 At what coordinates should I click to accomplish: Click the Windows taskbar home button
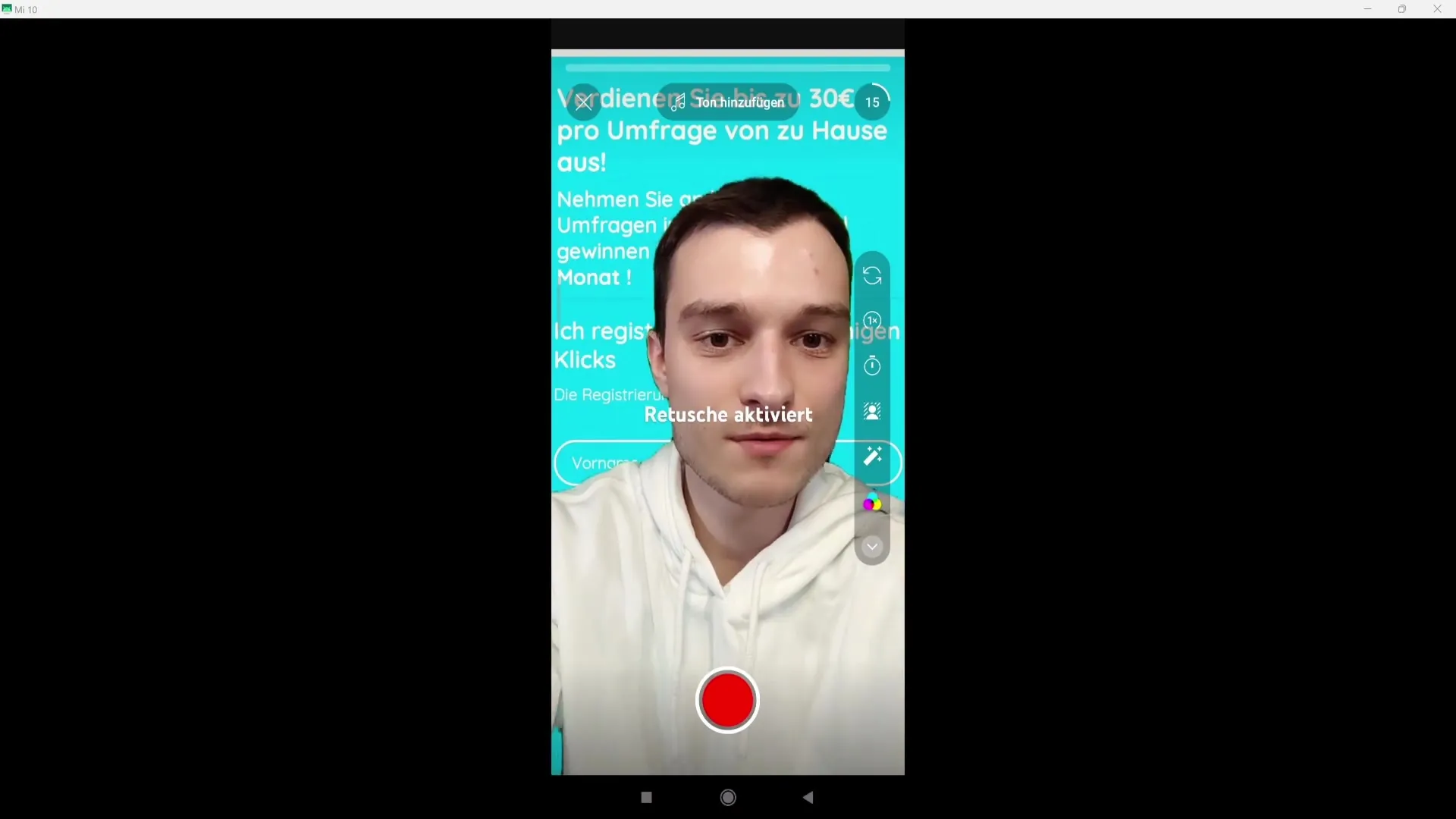pos(728,797)
